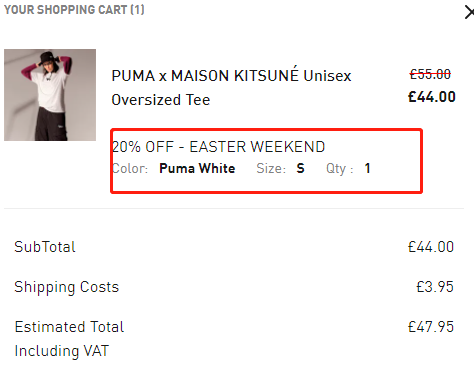The height and width of the screenshot is (373, 474).
Task: Select the SubTotal £44.00 amount
Action: 431,247
